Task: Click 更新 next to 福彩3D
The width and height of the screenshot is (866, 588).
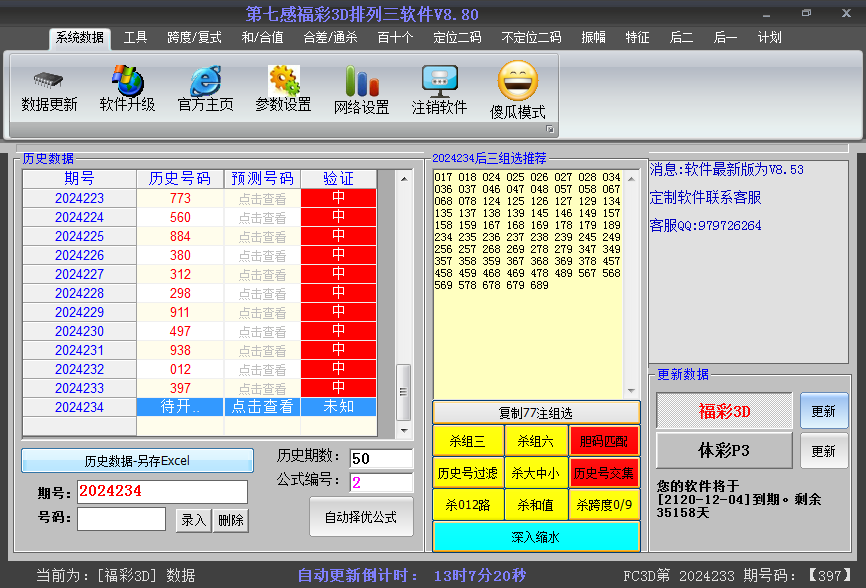Action: (x=823, y=411)
